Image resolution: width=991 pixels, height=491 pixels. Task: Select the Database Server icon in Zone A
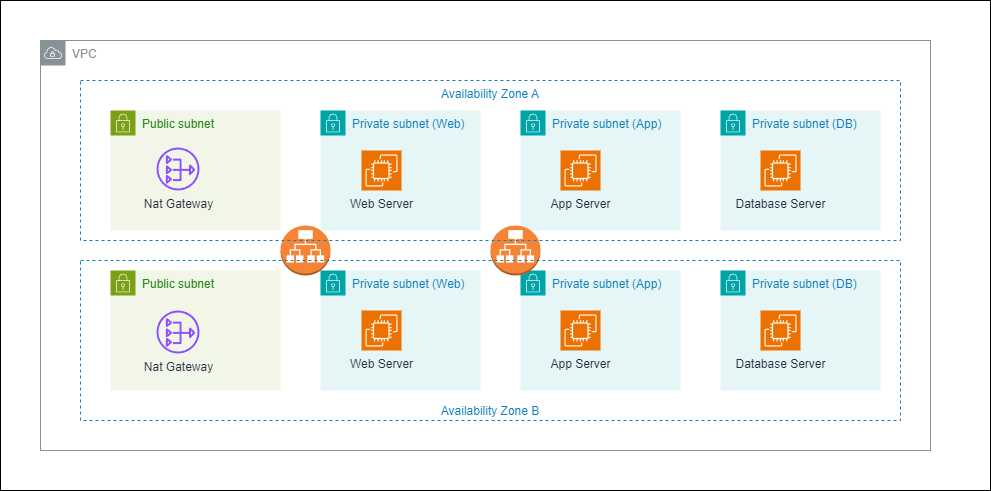(x=780, y=170)
